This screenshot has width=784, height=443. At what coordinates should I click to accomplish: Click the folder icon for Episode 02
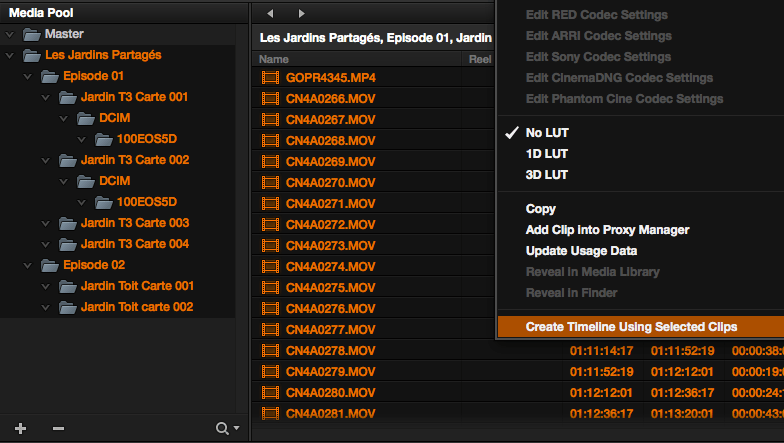50,265
